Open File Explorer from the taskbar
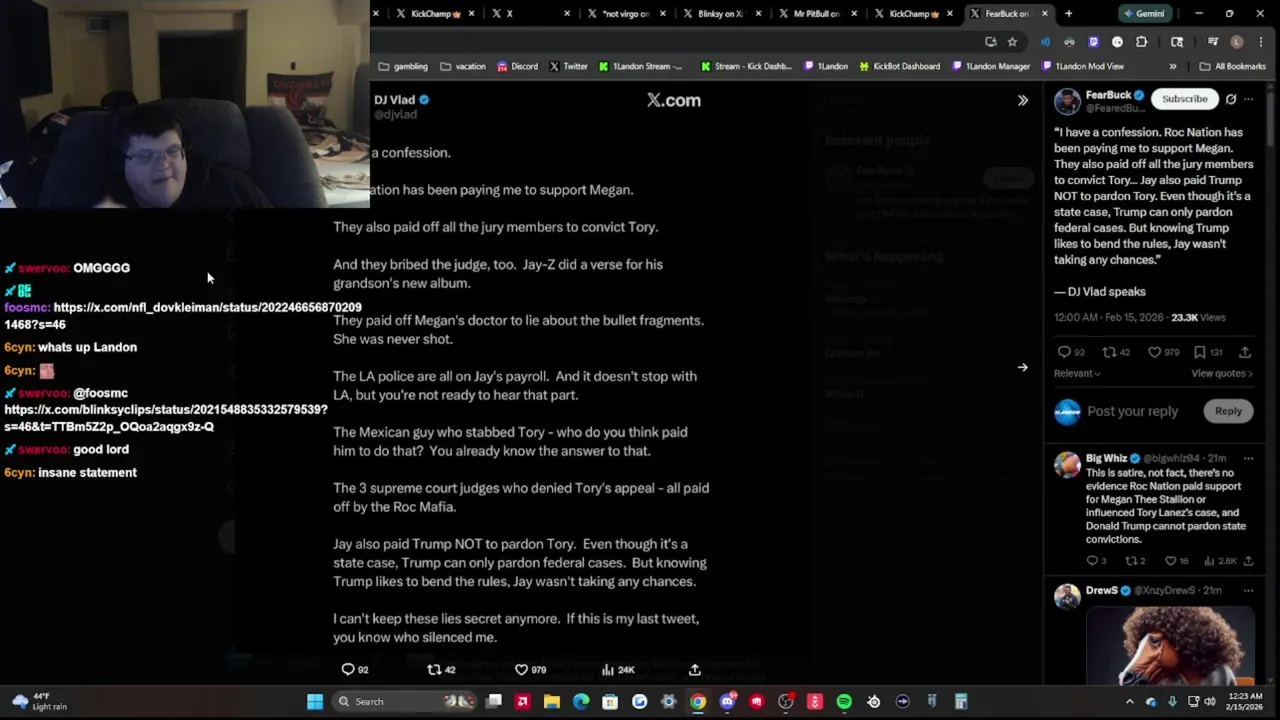 pos(552,701)
